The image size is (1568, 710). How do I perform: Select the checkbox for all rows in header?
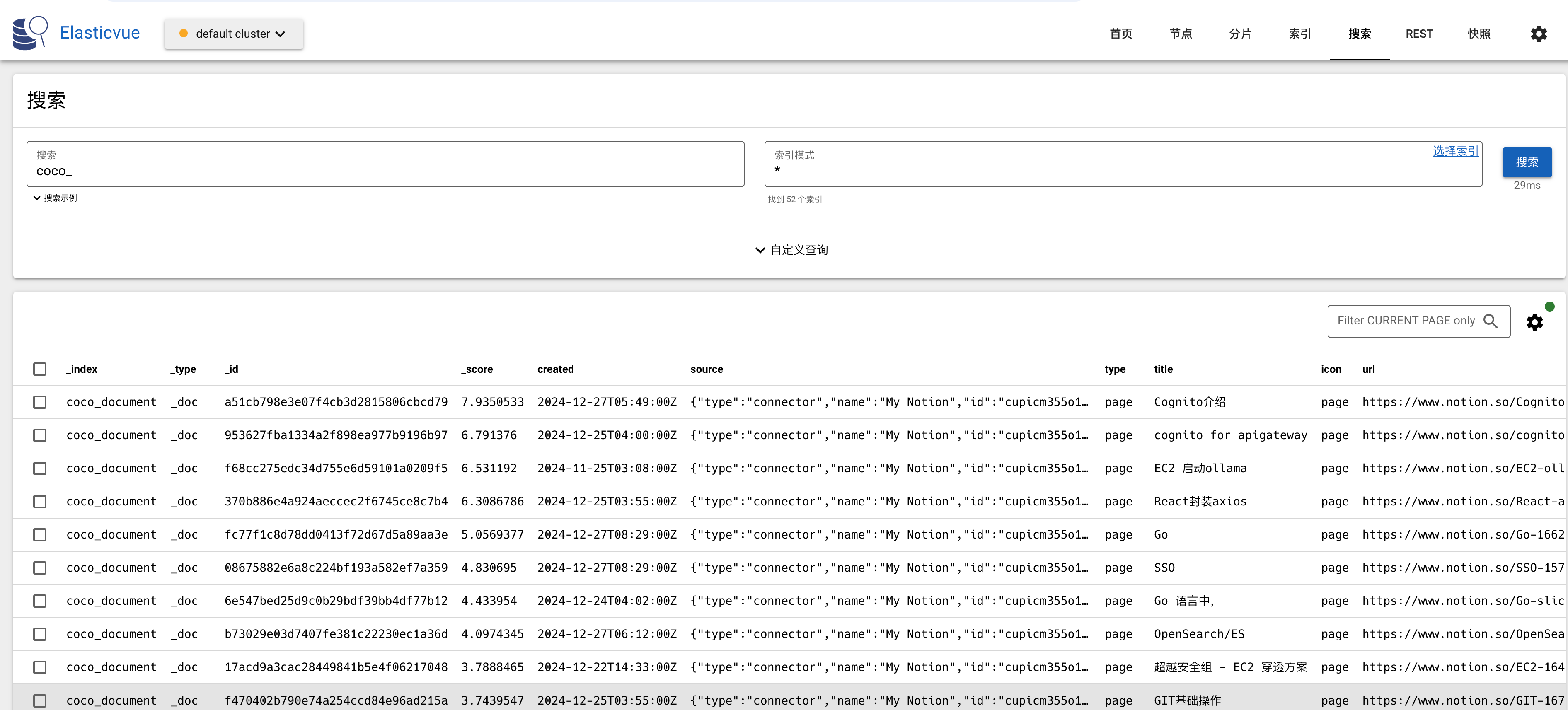click(x=39, y=369)
